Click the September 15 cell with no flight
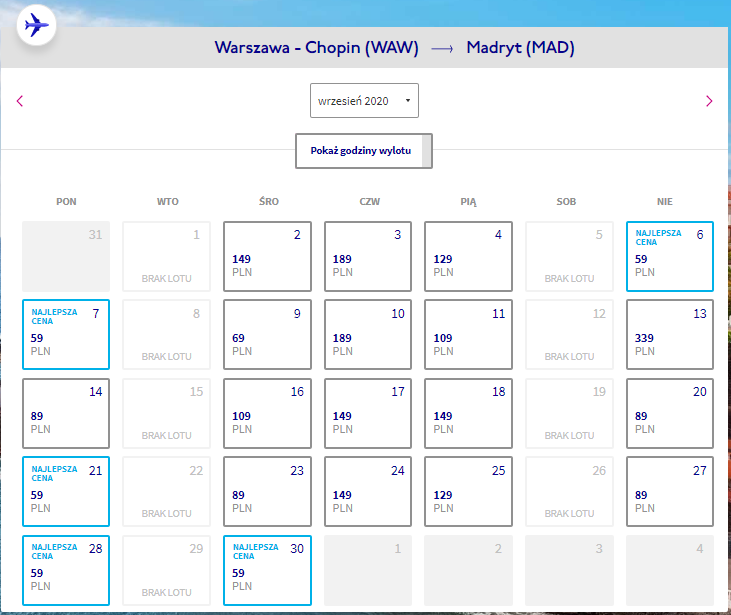Screen dimensions: 731x615 coord(166,414)
